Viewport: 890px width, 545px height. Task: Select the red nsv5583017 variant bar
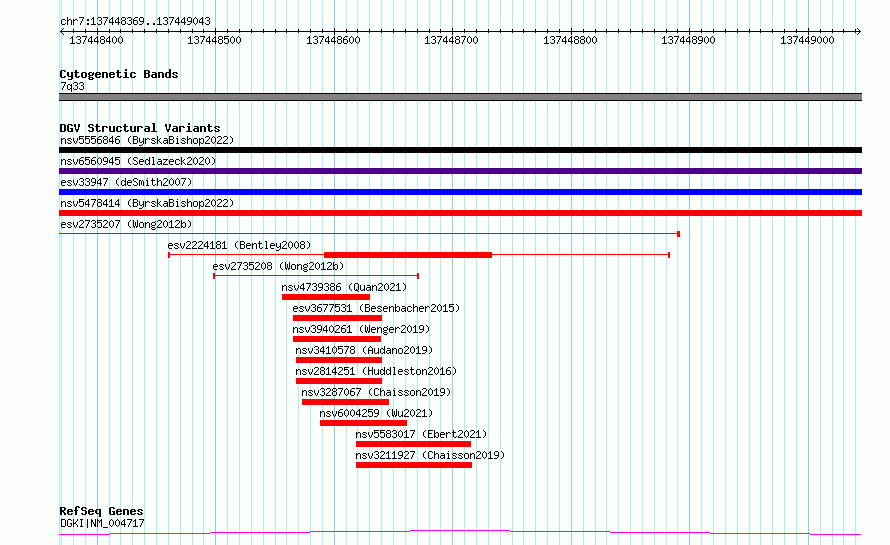pos(413,444)
